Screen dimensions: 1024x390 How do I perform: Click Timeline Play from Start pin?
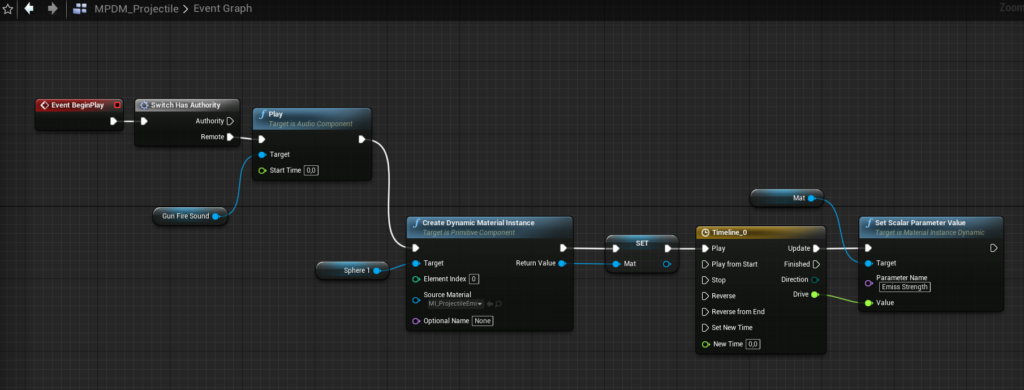(705, 264)
